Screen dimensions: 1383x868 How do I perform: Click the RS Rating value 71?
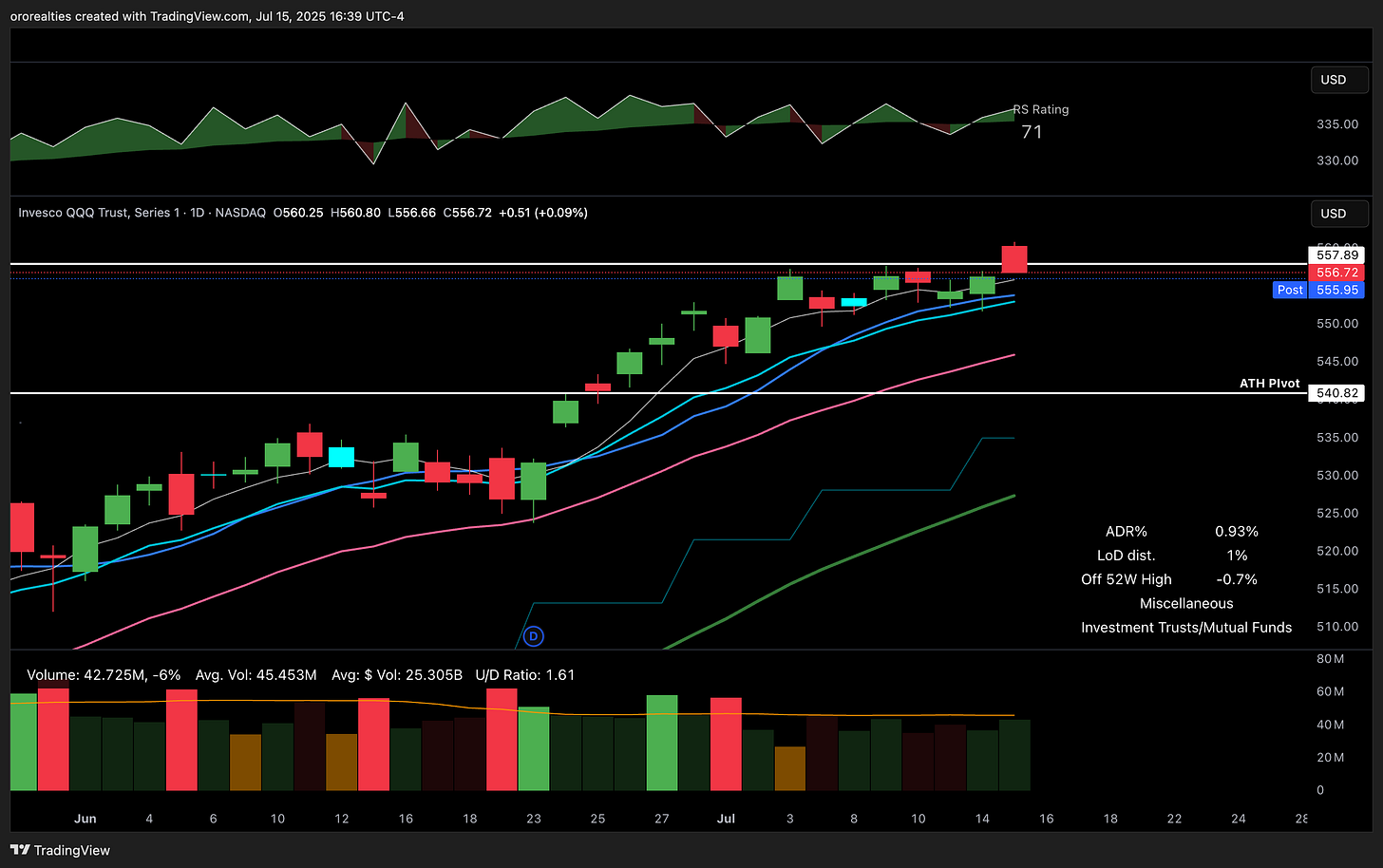click(x=1032, y=132)
